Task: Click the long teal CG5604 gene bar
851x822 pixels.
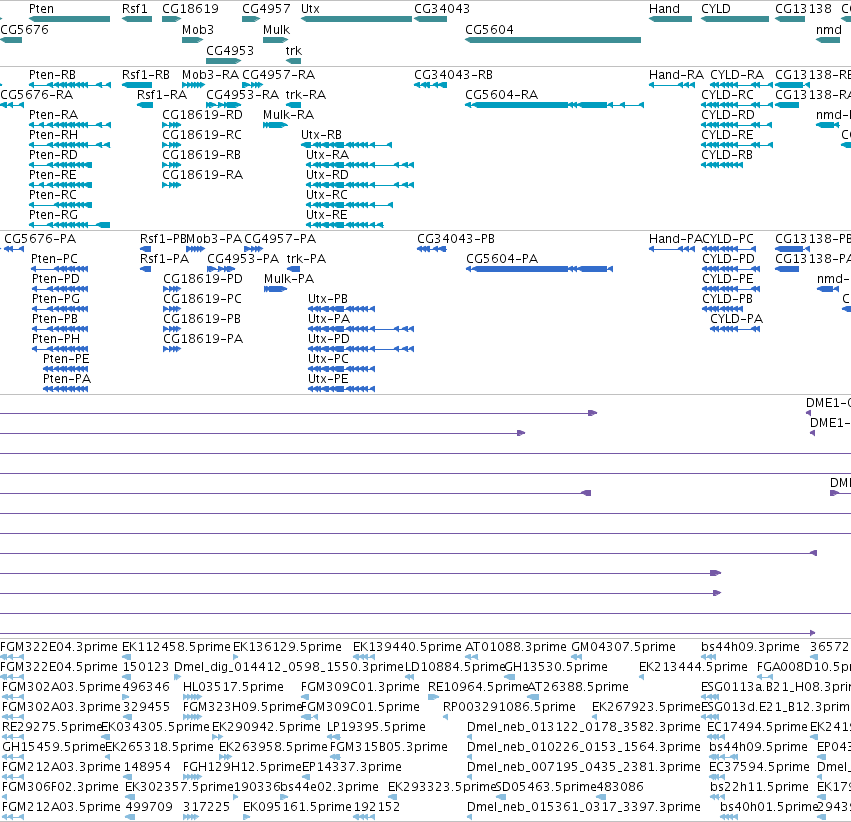Action: click(x=553, y=40)
